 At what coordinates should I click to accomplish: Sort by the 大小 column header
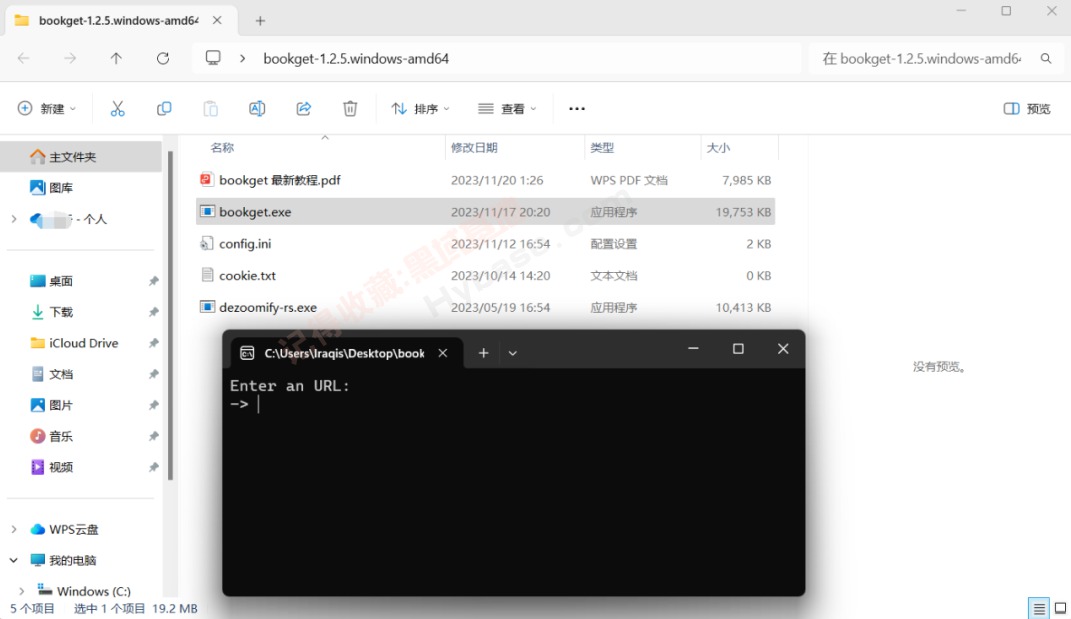pos(718,148)
